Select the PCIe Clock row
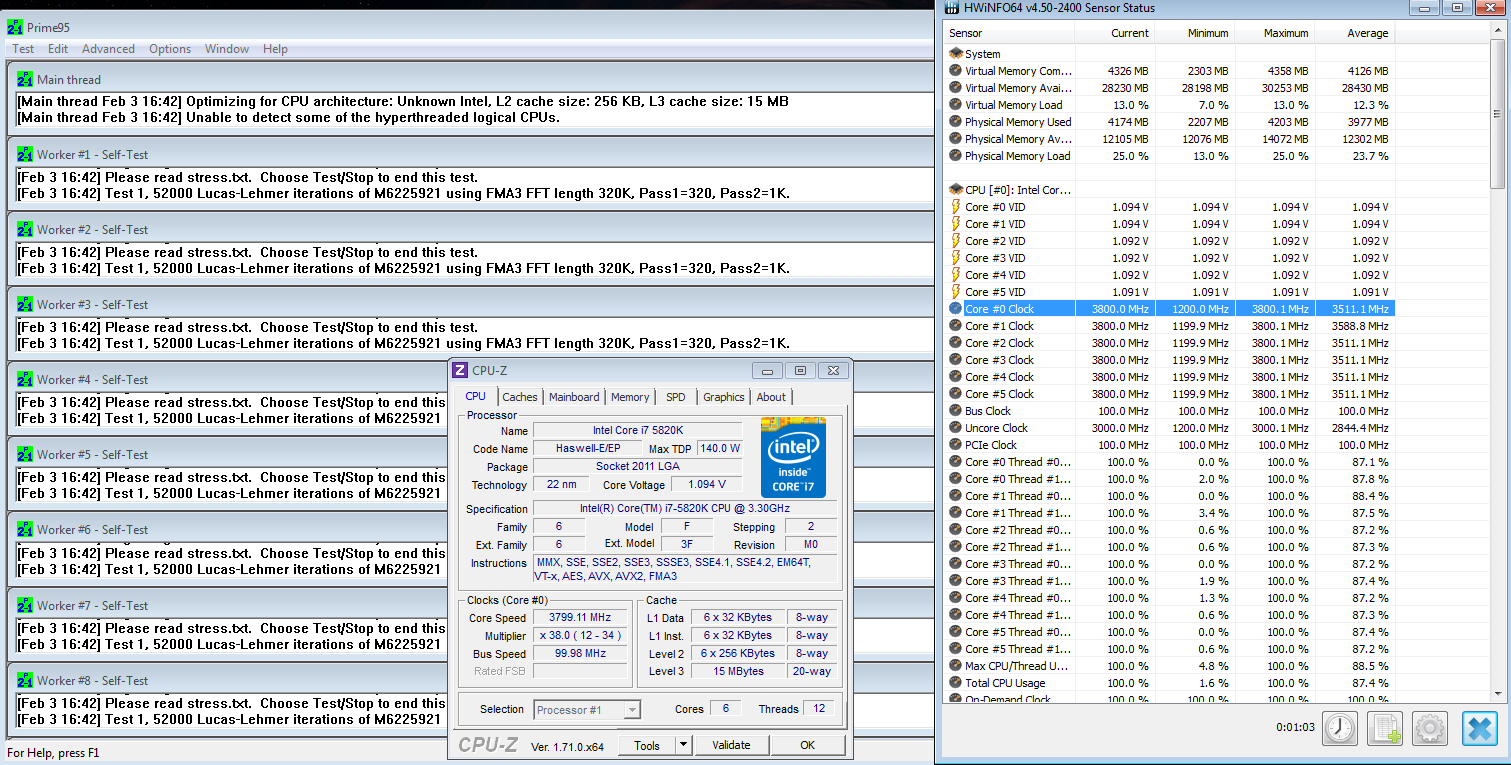 1169,445
